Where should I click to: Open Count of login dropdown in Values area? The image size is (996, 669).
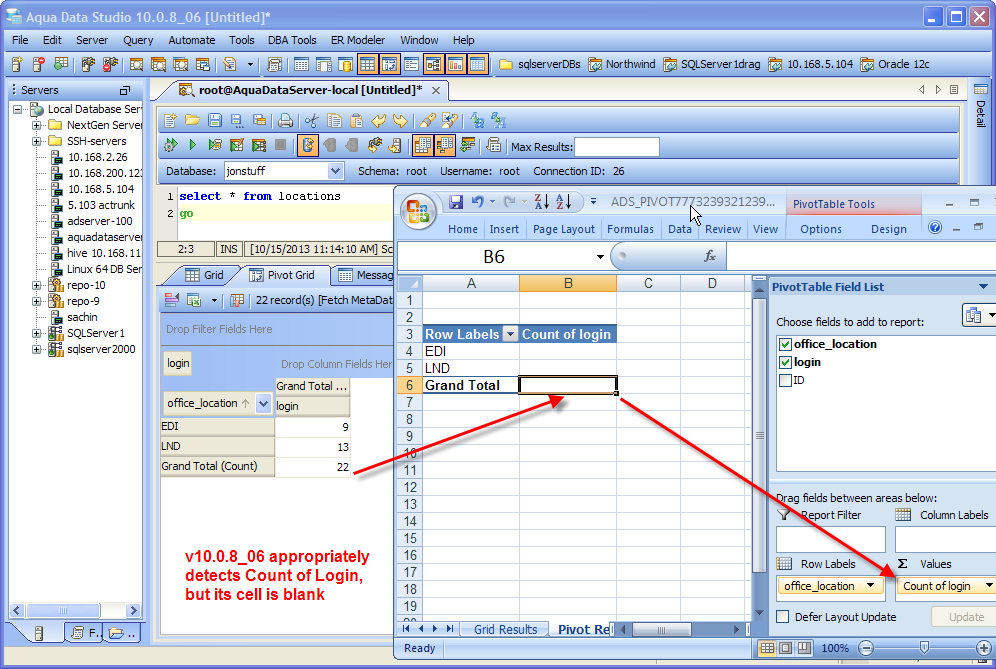(x=990, y=586)
